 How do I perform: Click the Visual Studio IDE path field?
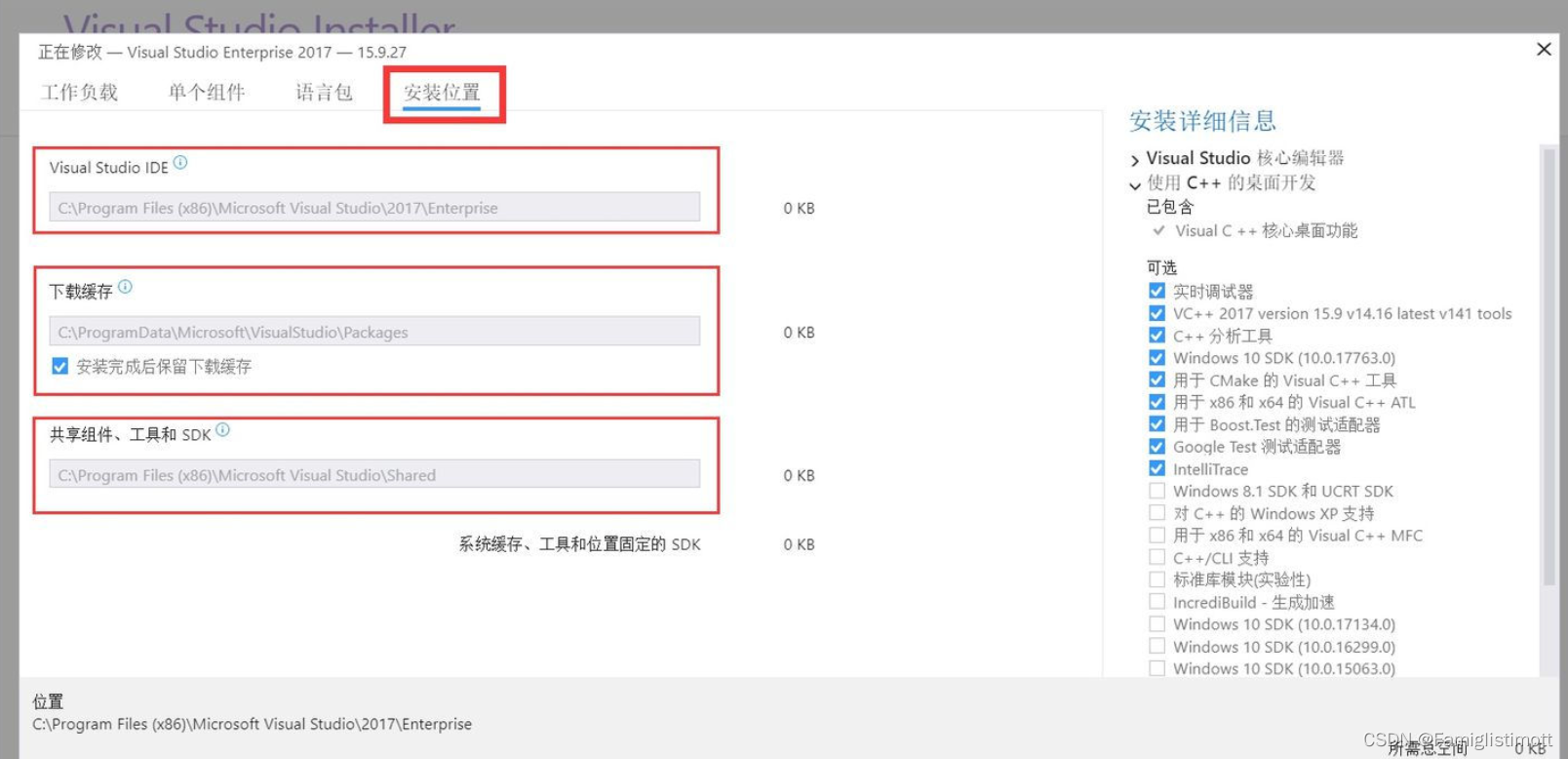(374, 207)
